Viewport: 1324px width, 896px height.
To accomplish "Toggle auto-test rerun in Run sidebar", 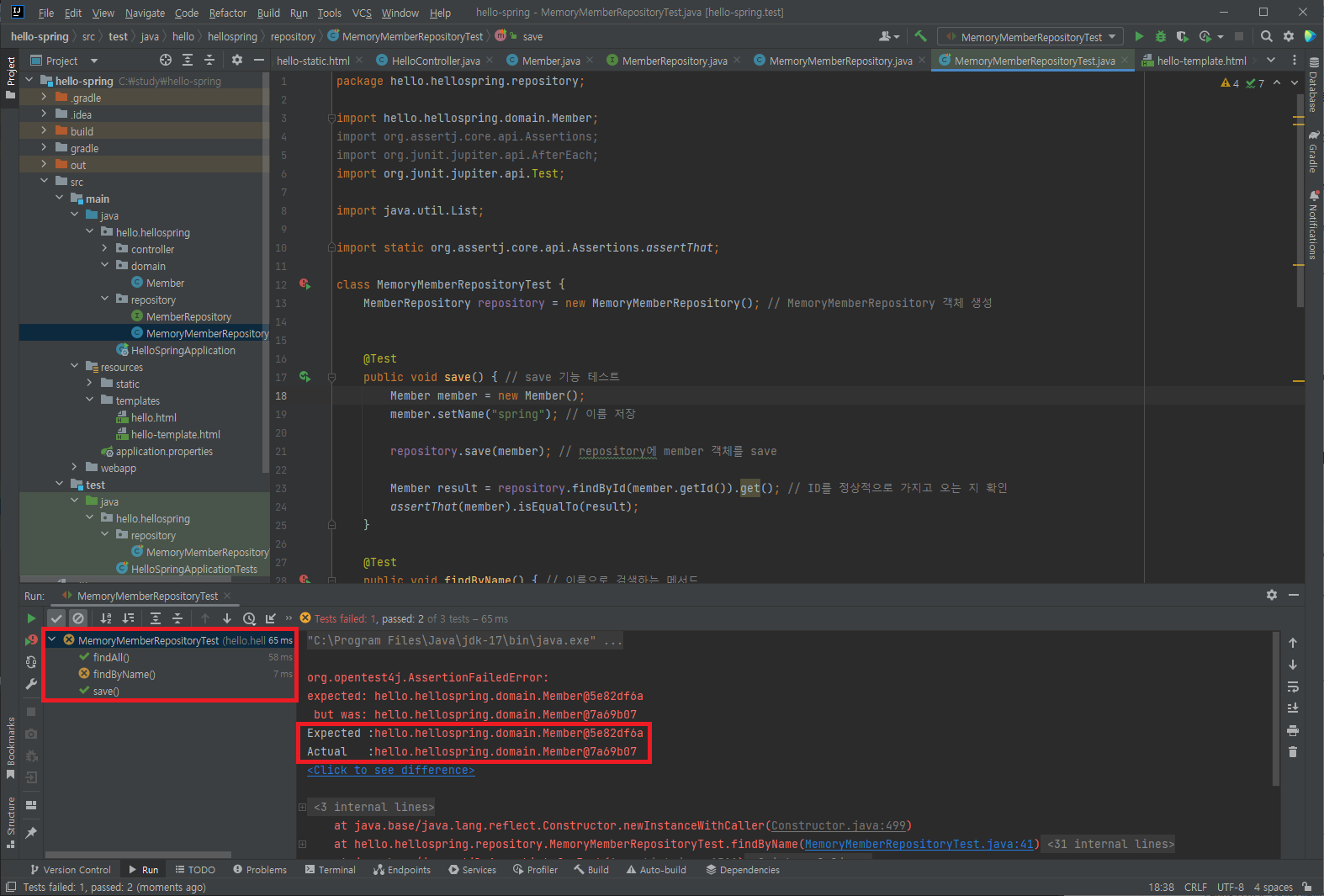I will coord(31,662).
